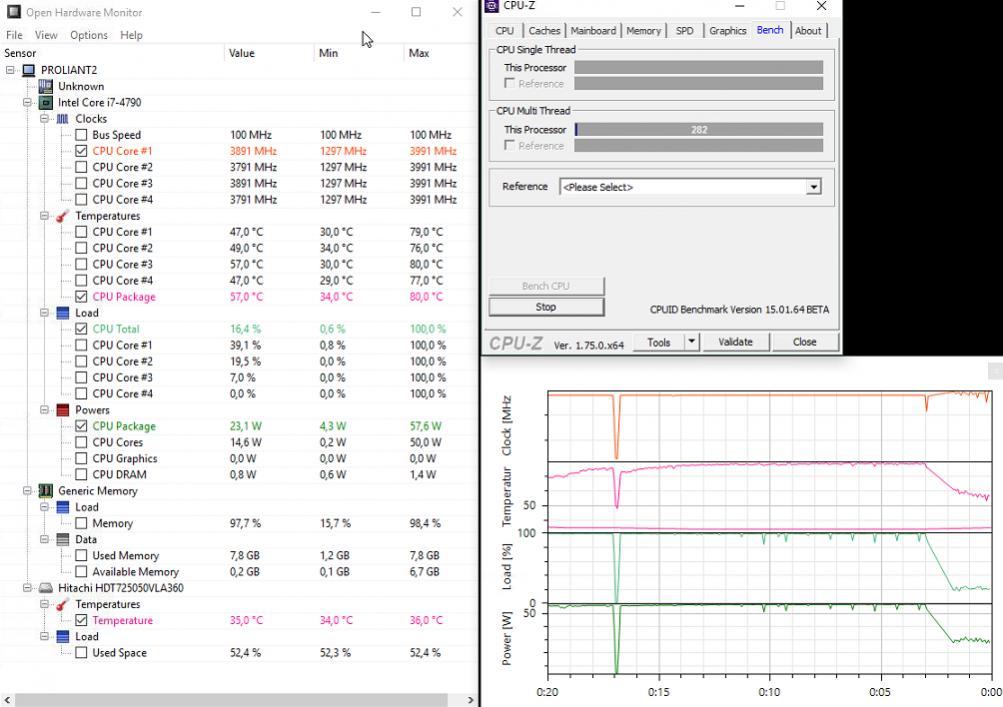The width and height of the screenshot is (1003, 707).
Task: Click the Generic Memory icon
Action: tap(45, 491)
